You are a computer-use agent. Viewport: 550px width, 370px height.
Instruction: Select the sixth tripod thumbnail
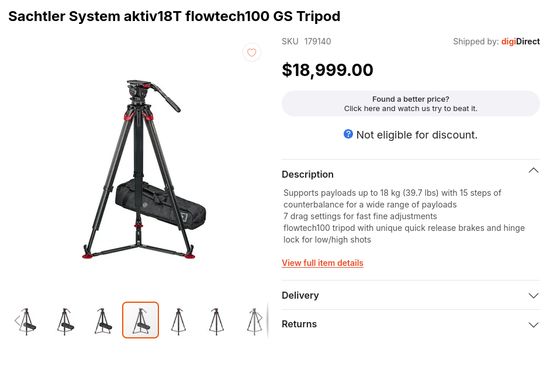(216, 321)
